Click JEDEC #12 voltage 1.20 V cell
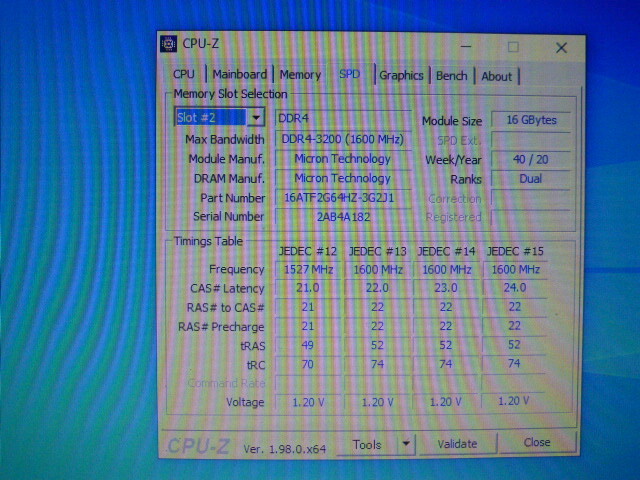The width and height of the screenshot is (640, 480). pyautogui.click(x=308, y=402)
